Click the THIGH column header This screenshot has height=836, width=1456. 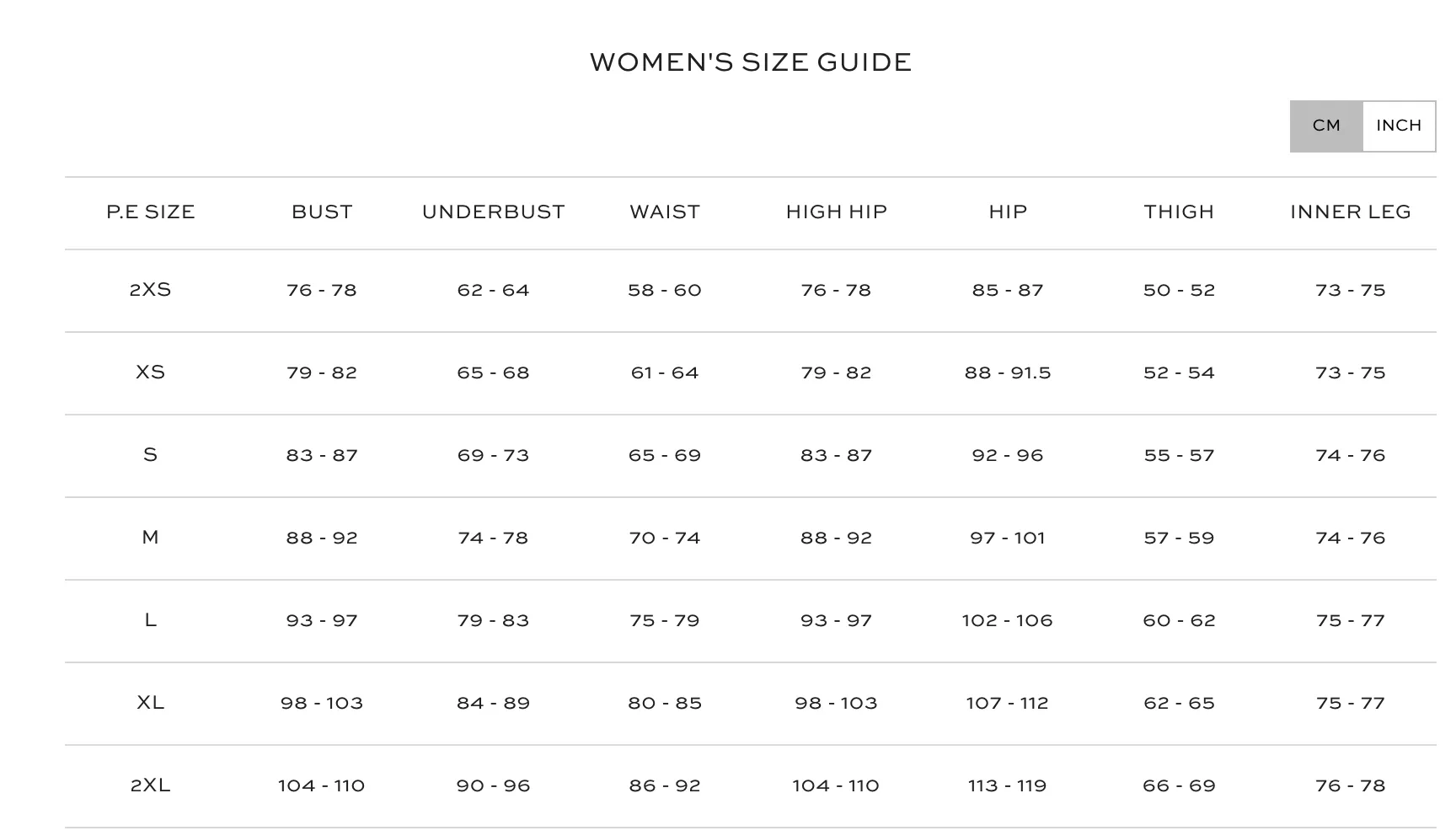coord(1179,212)
